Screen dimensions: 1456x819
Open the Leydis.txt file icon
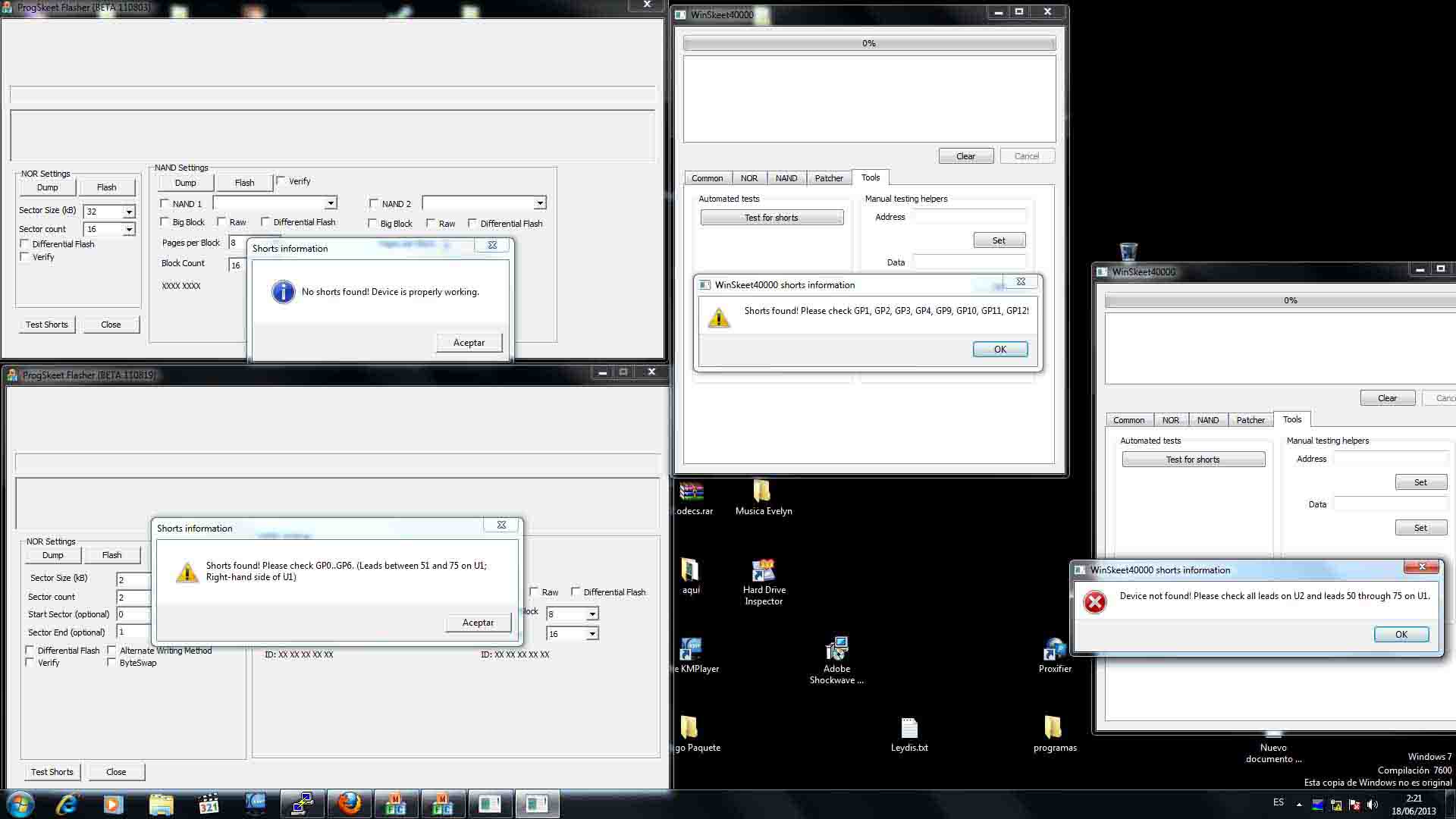(x=908, y=729)
